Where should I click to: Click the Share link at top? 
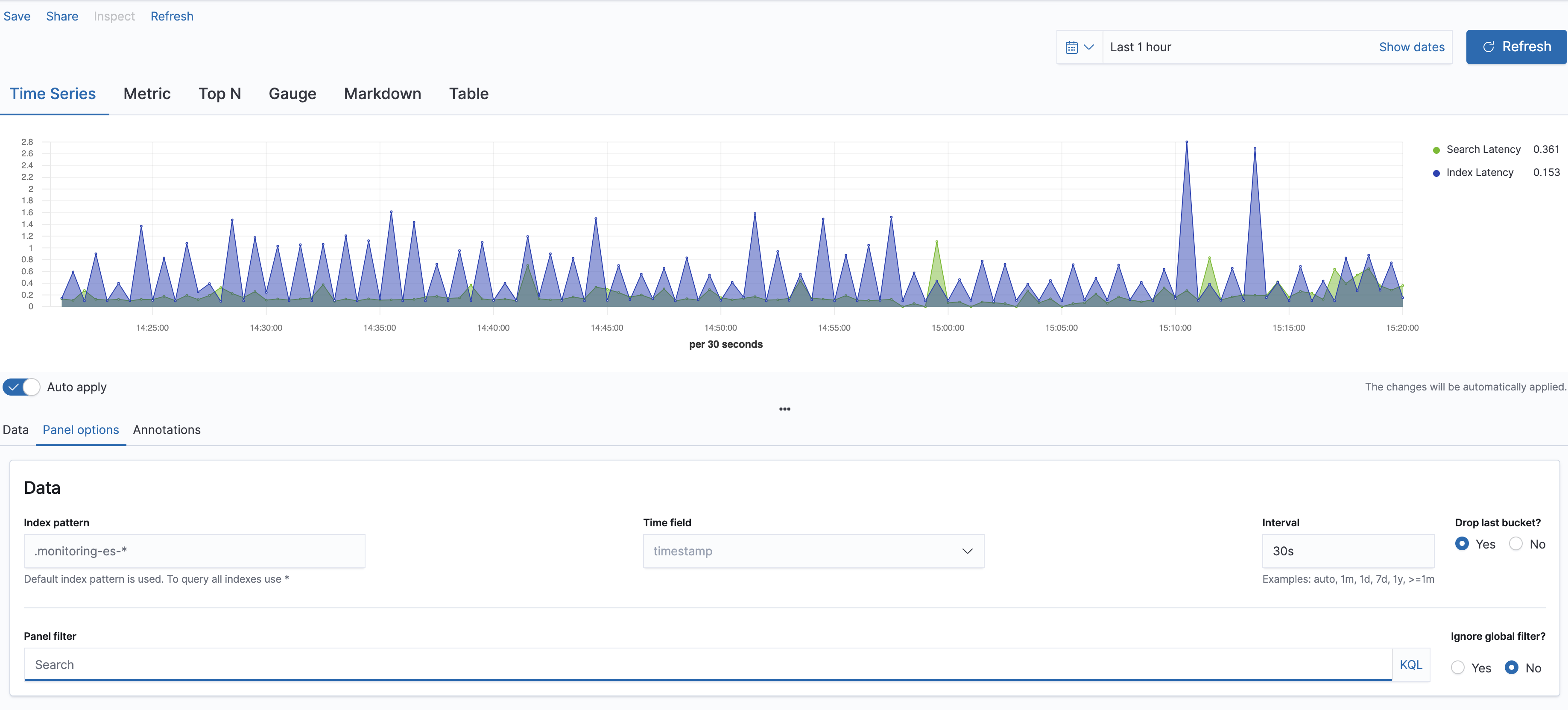pyautogui.click(x=62, y=16)
